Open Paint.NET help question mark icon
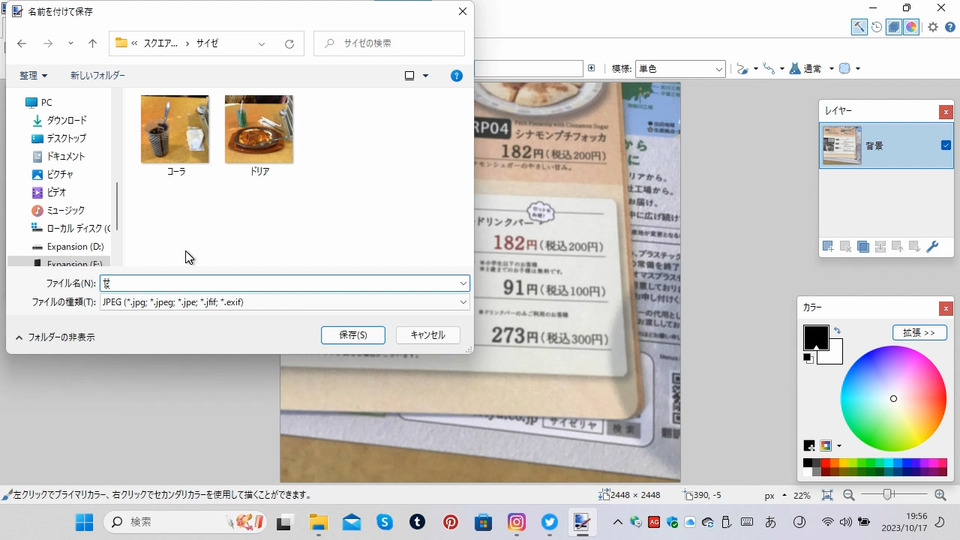The width and height of the screenshot is (960, 540). pyautogui.click(x=950, y=27)
